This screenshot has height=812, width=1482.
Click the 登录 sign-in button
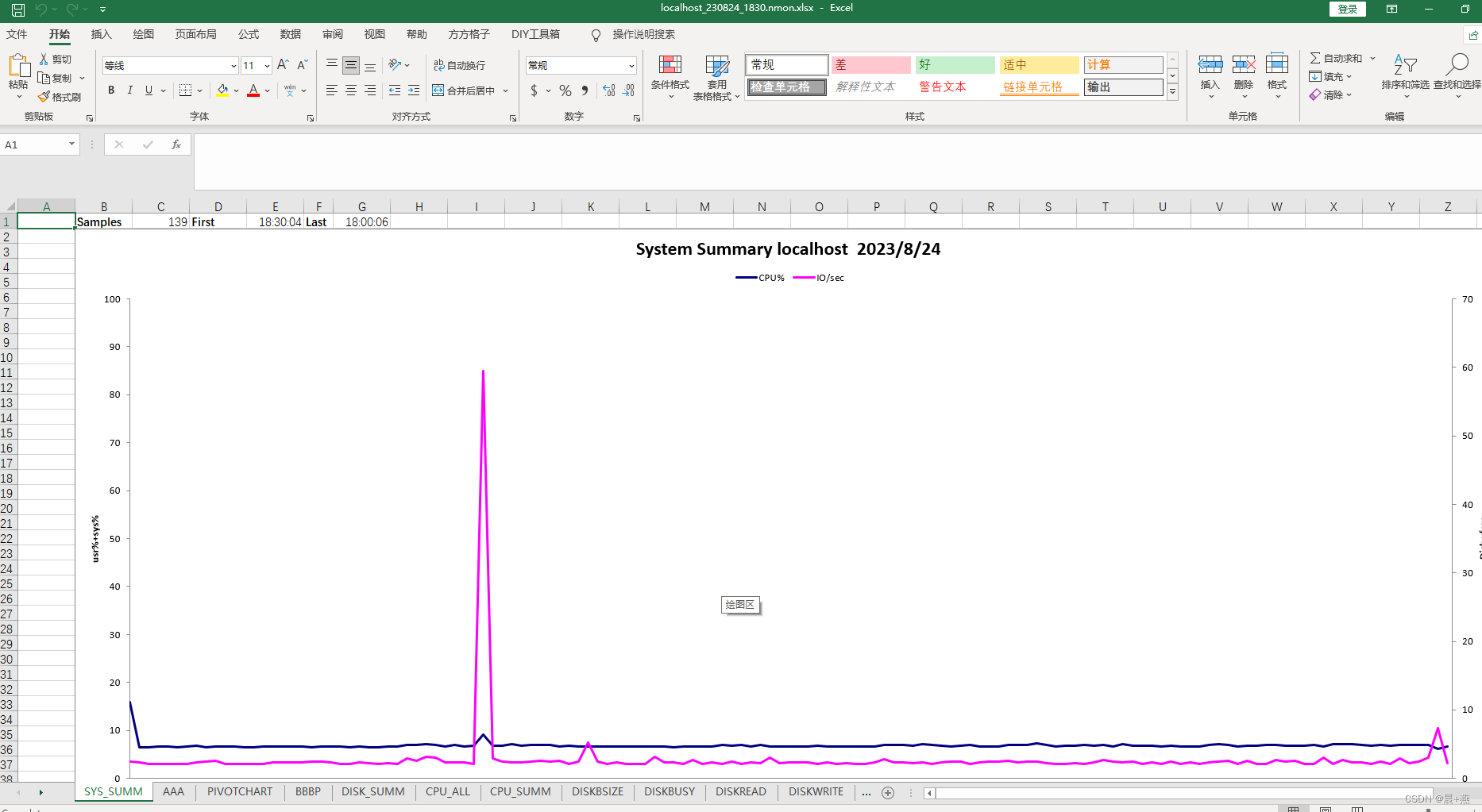1348,9
